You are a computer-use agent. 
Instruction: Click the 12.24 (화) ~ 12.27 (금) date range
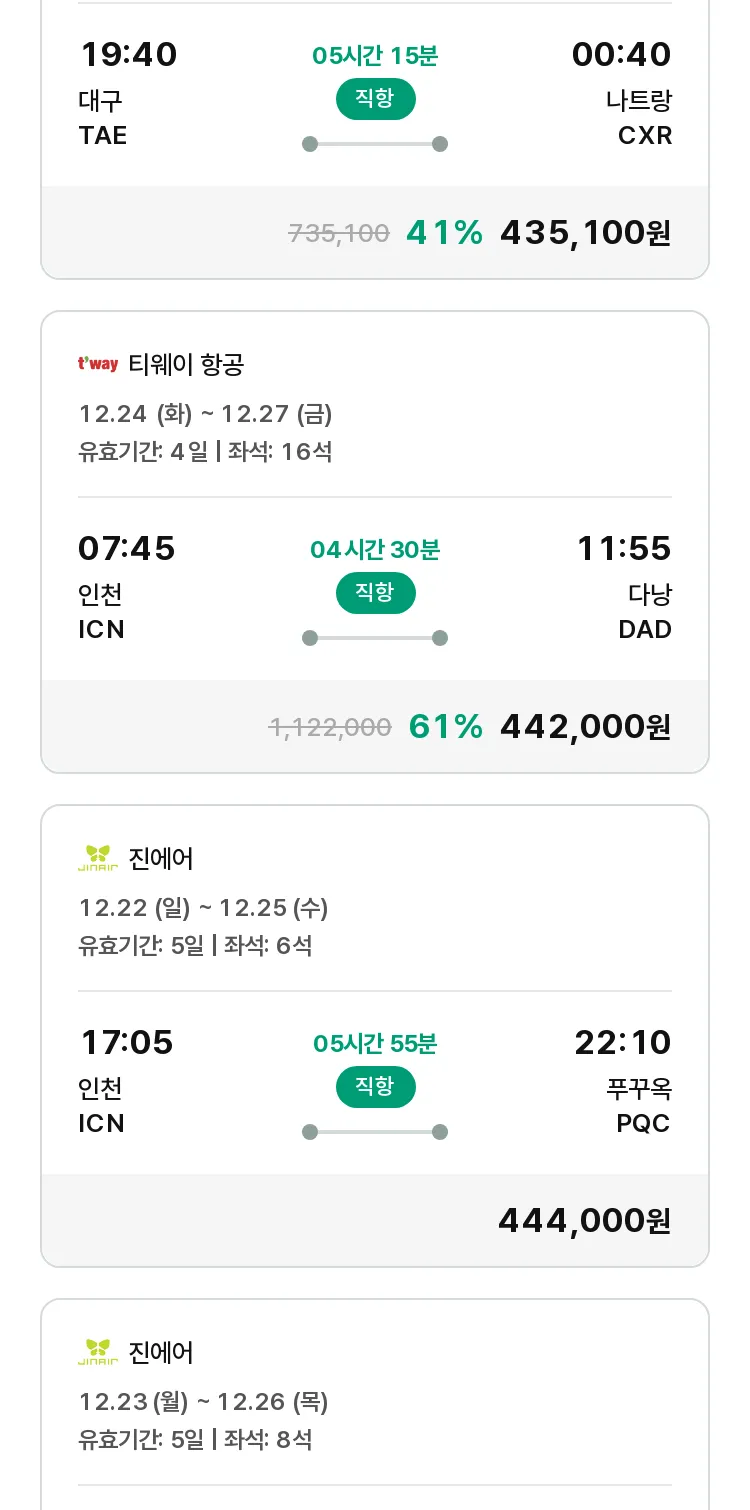(205, 414)
